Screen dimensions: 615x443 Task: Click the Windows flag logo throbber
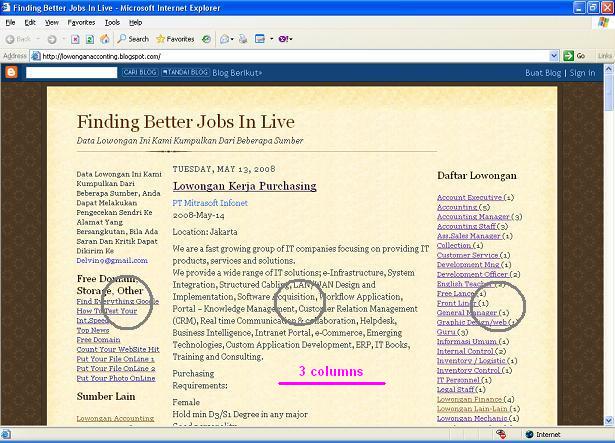tap(604, 22)
